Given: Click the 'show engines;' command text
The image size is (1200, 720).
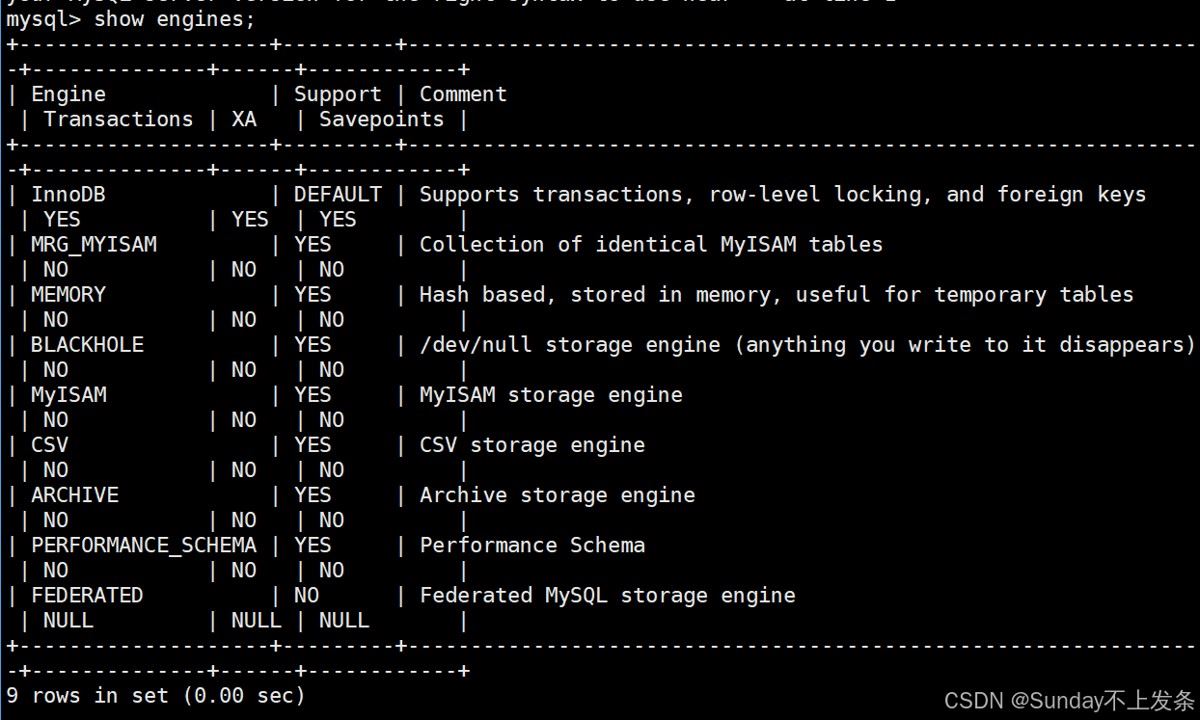Looking at the screenshot, I should pos(175,19).
